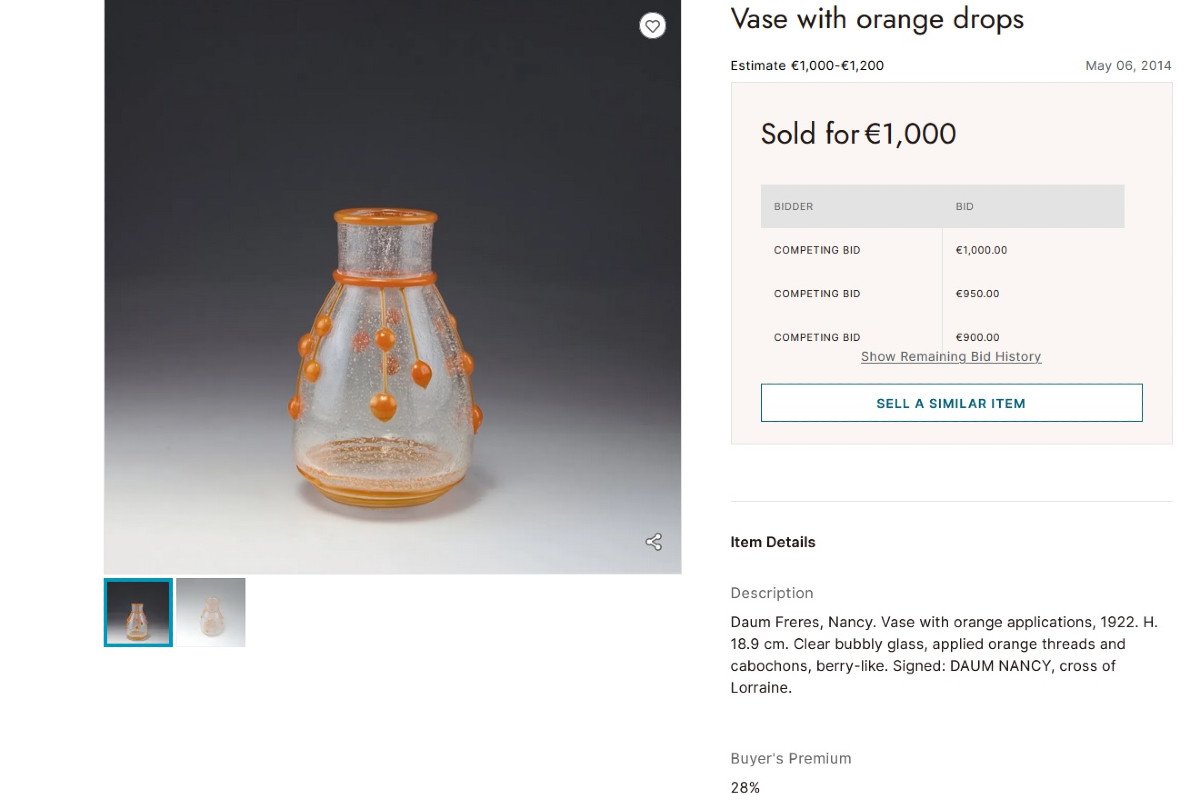Click the BIDDER column header
The height and width of the screenshot is (809, 1200).
793,207
